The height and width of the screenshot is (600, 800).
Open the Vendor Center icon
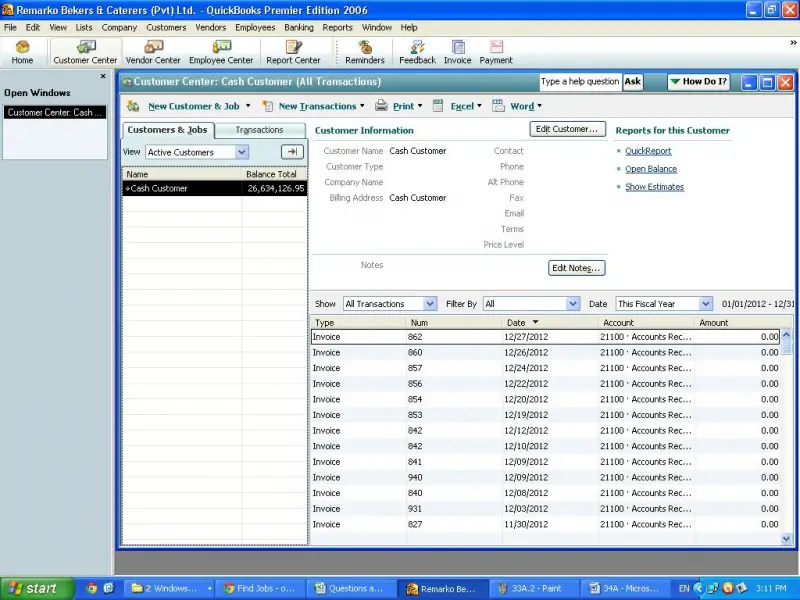tap(153, 53)
